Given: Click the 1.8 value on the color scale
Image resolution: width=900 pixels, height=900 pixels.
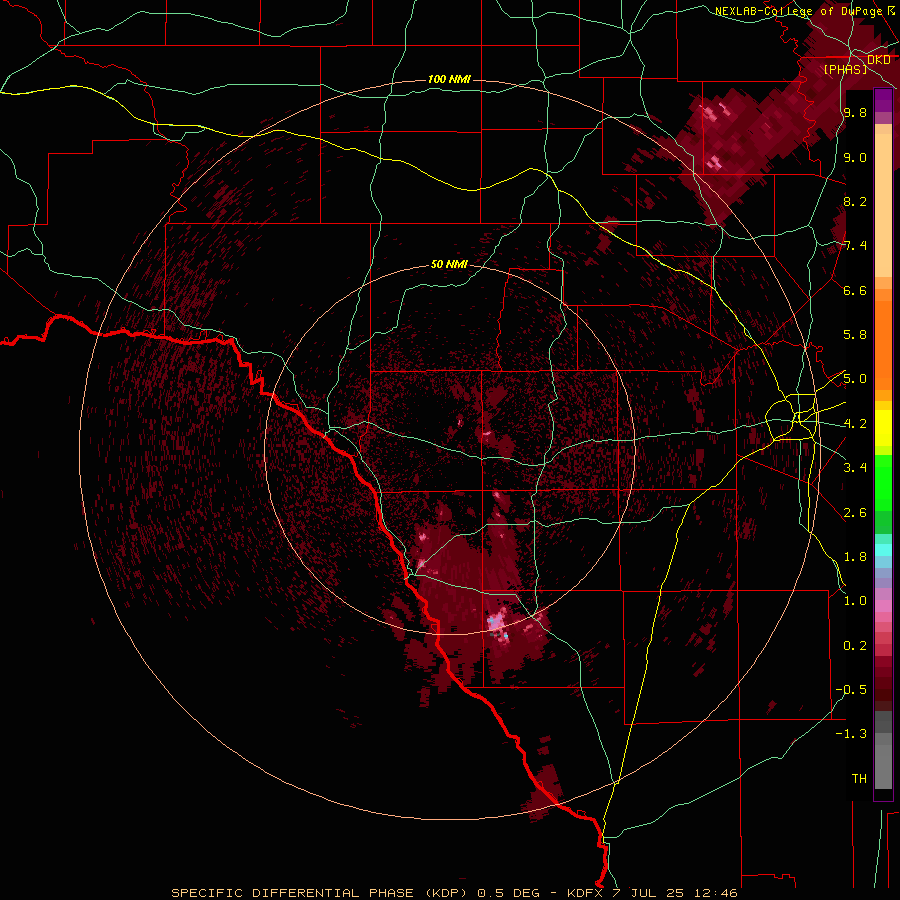Looking at the screenshot, I should (x=855, y=557).
